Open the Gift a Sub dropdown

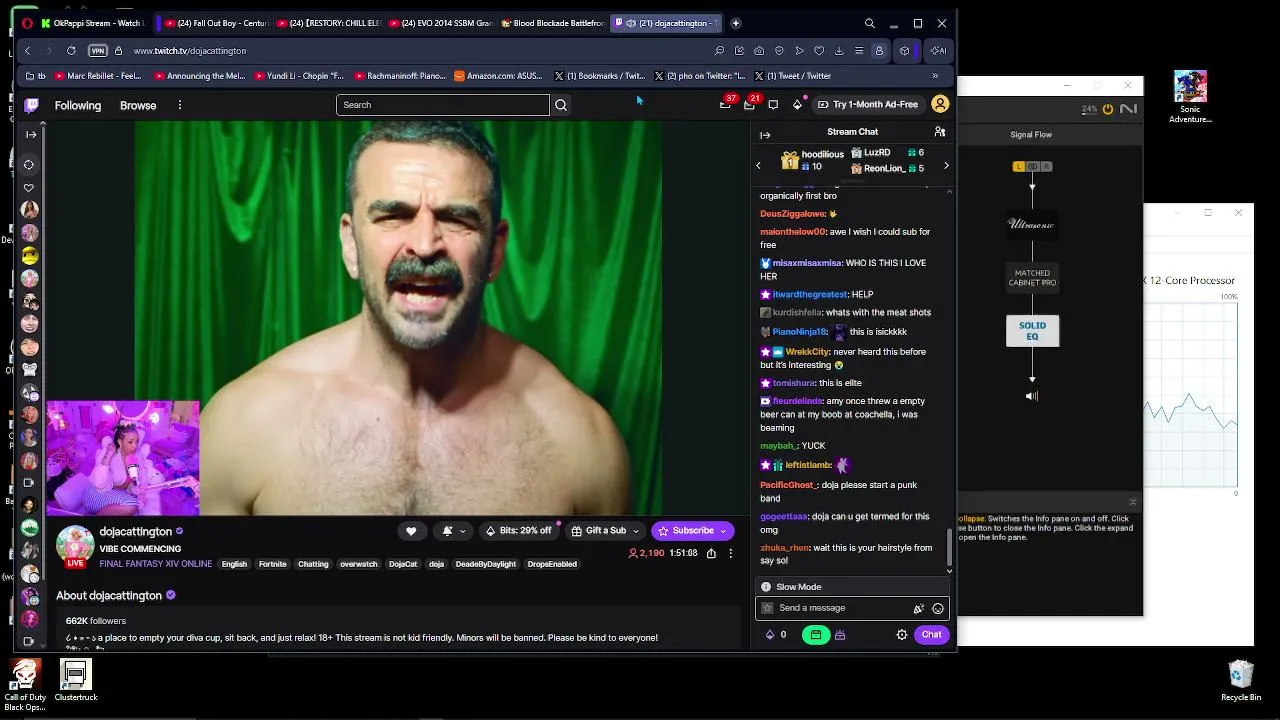(x=606, y=531)
